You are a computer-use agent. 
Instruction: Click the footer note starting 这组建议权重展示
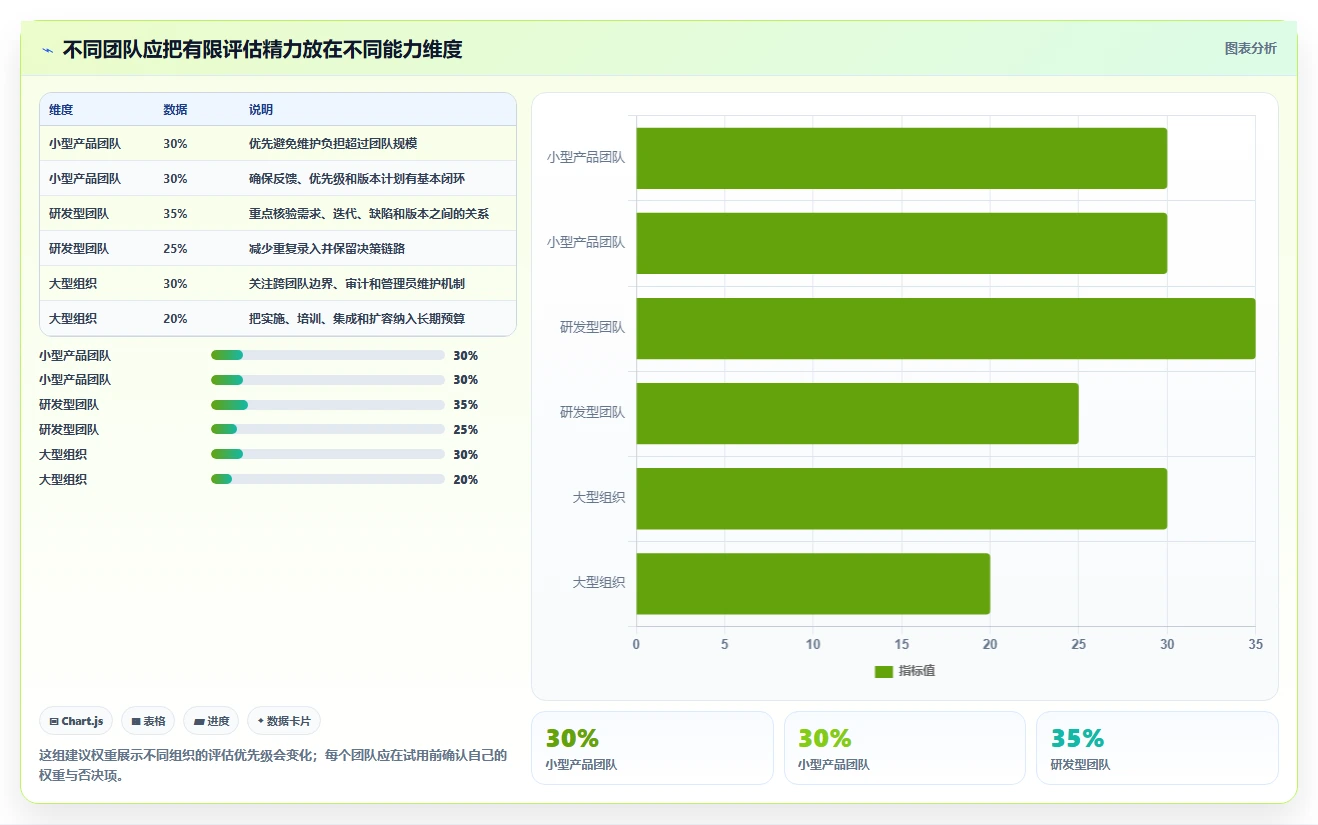pos(273,765)
